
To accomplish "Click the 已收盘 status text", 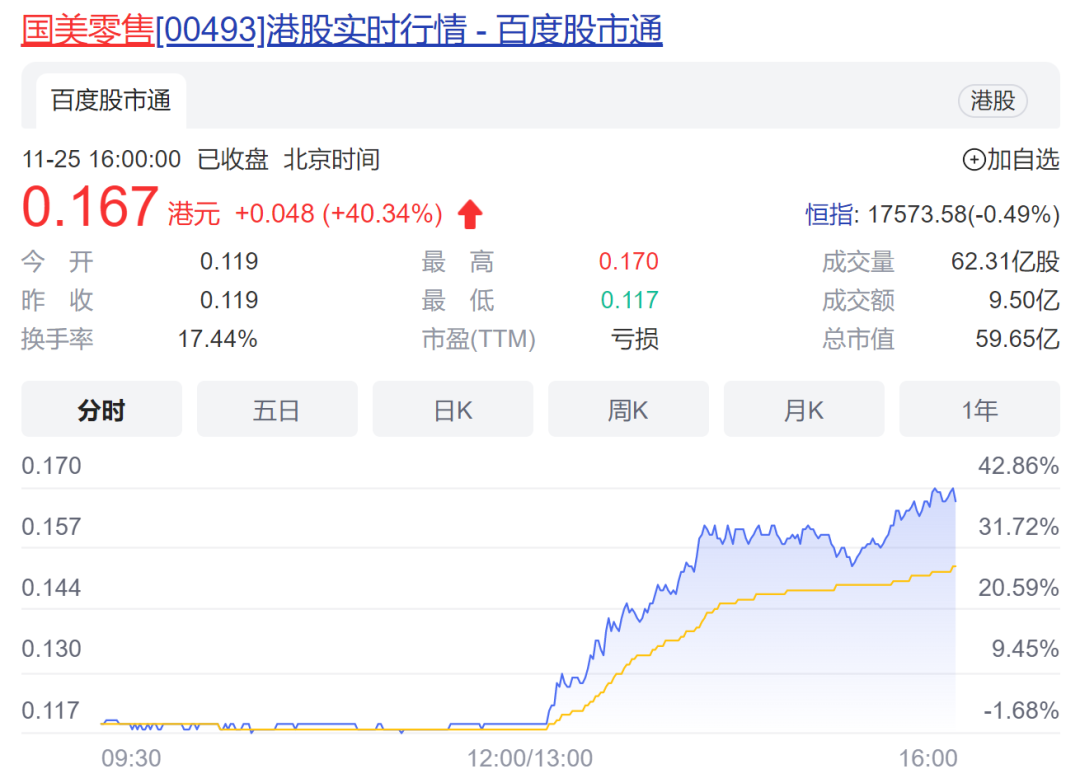I will [x=233, y=160].
